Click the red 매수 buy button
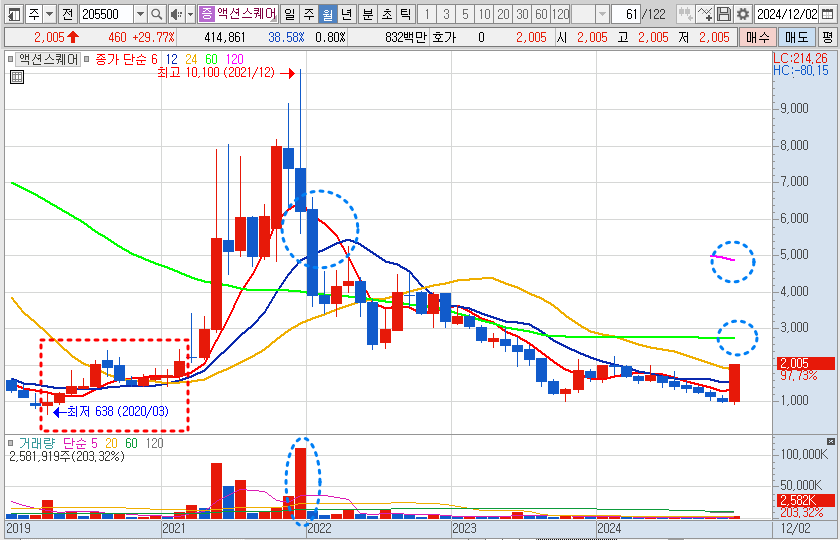Screen dimensions: 840x540 pos(758,38)
